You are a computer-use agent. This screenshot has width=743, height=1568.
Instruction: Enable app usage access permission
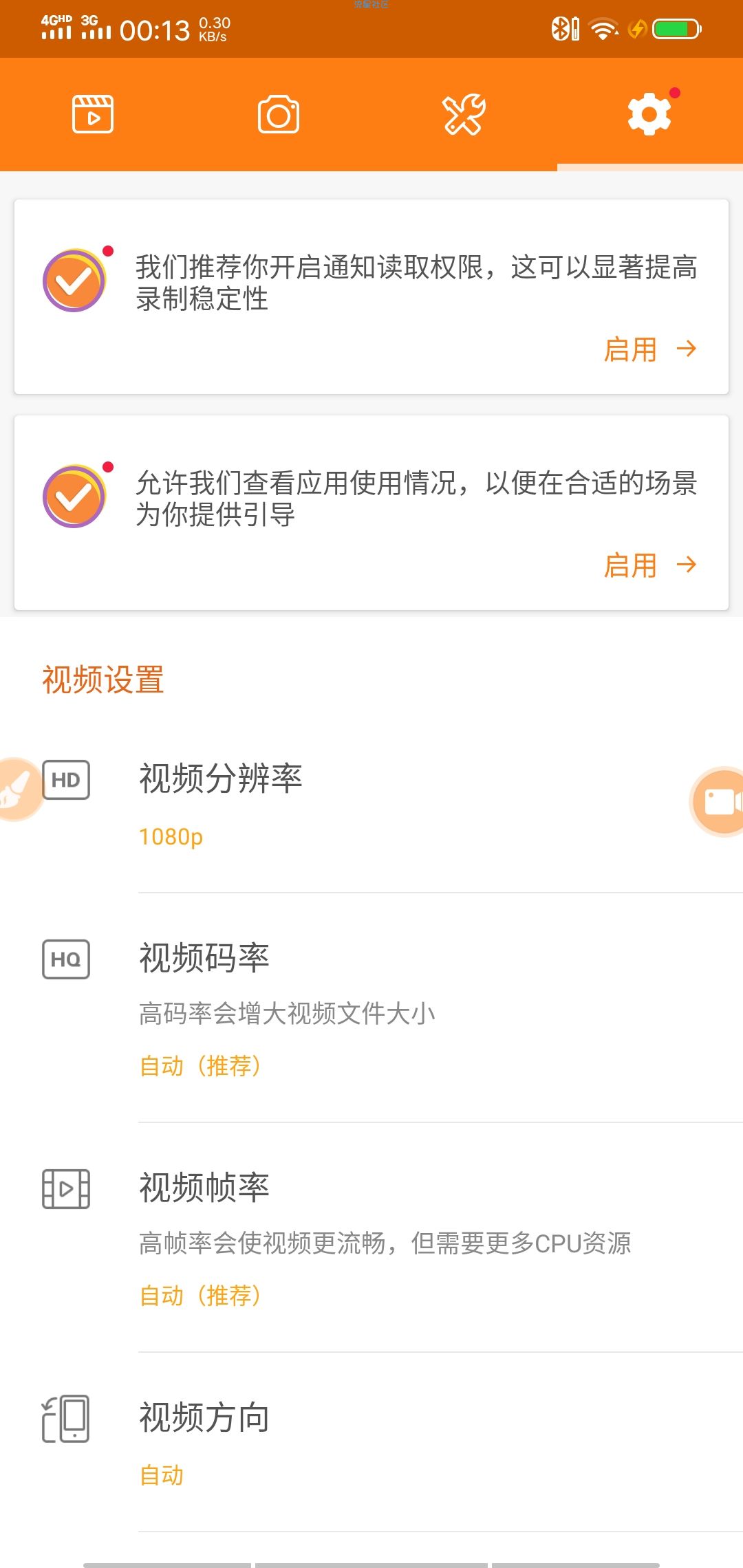tap(650, 565)
